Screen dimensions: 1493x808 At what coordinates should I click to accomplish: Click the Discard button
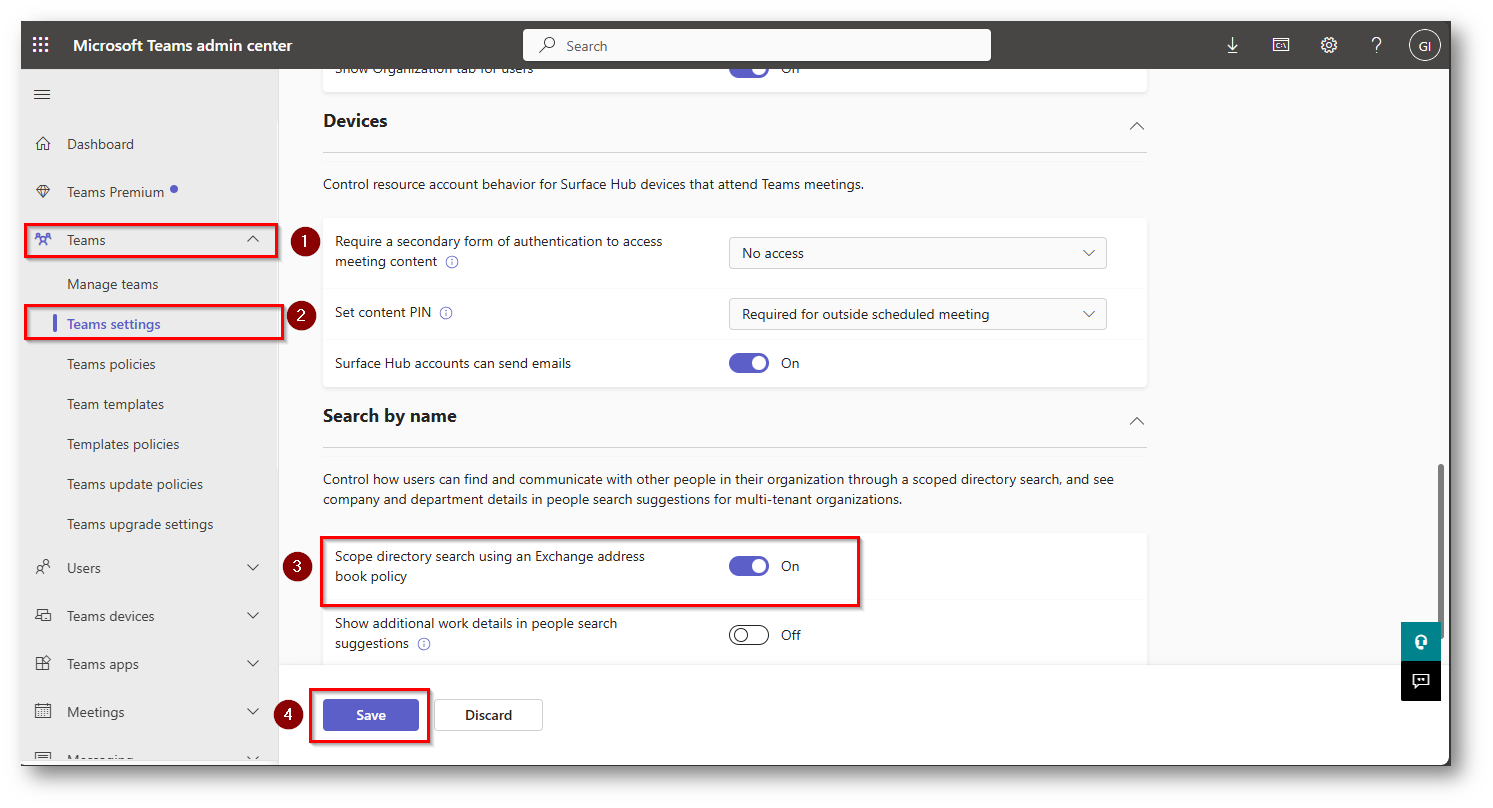[x=488, y=715]
